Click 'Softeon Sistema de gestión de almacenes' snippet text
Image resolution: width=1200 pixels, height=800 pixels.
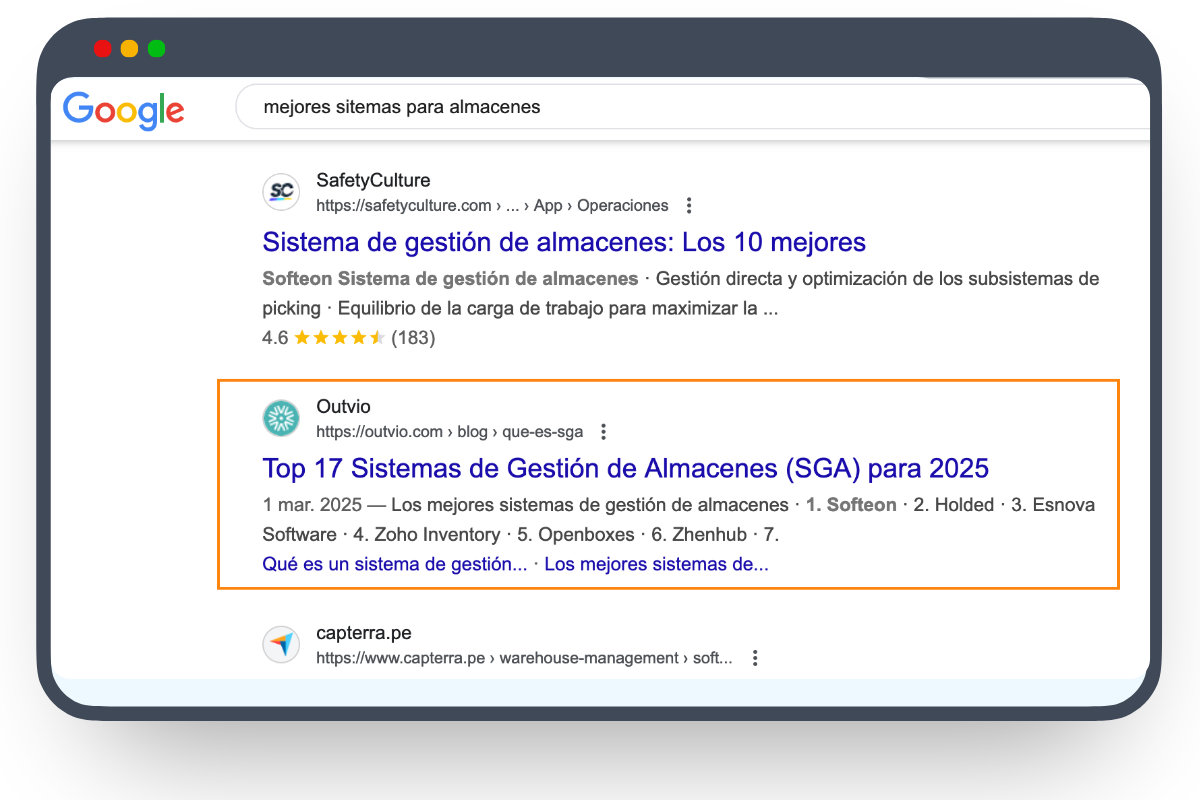pyautogui.click(x=450, y=278)
